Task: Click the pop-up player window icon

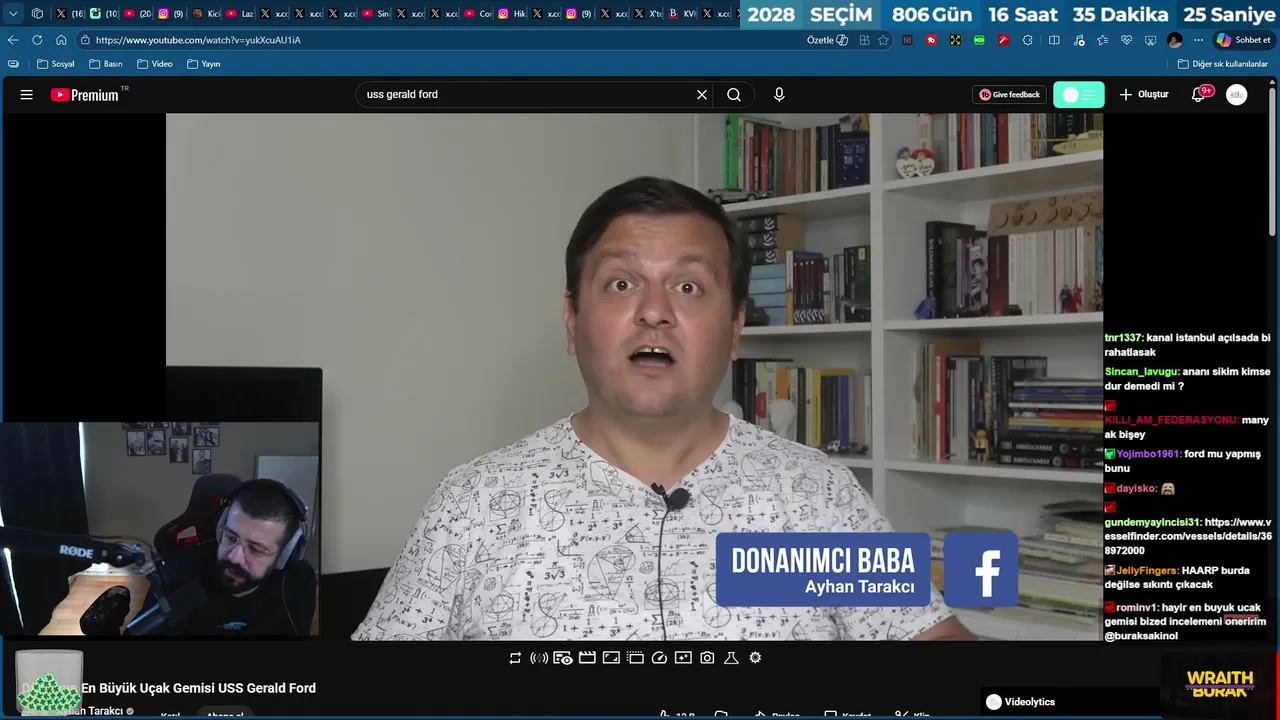Action: pyautogui.click(x=635, y=658)
